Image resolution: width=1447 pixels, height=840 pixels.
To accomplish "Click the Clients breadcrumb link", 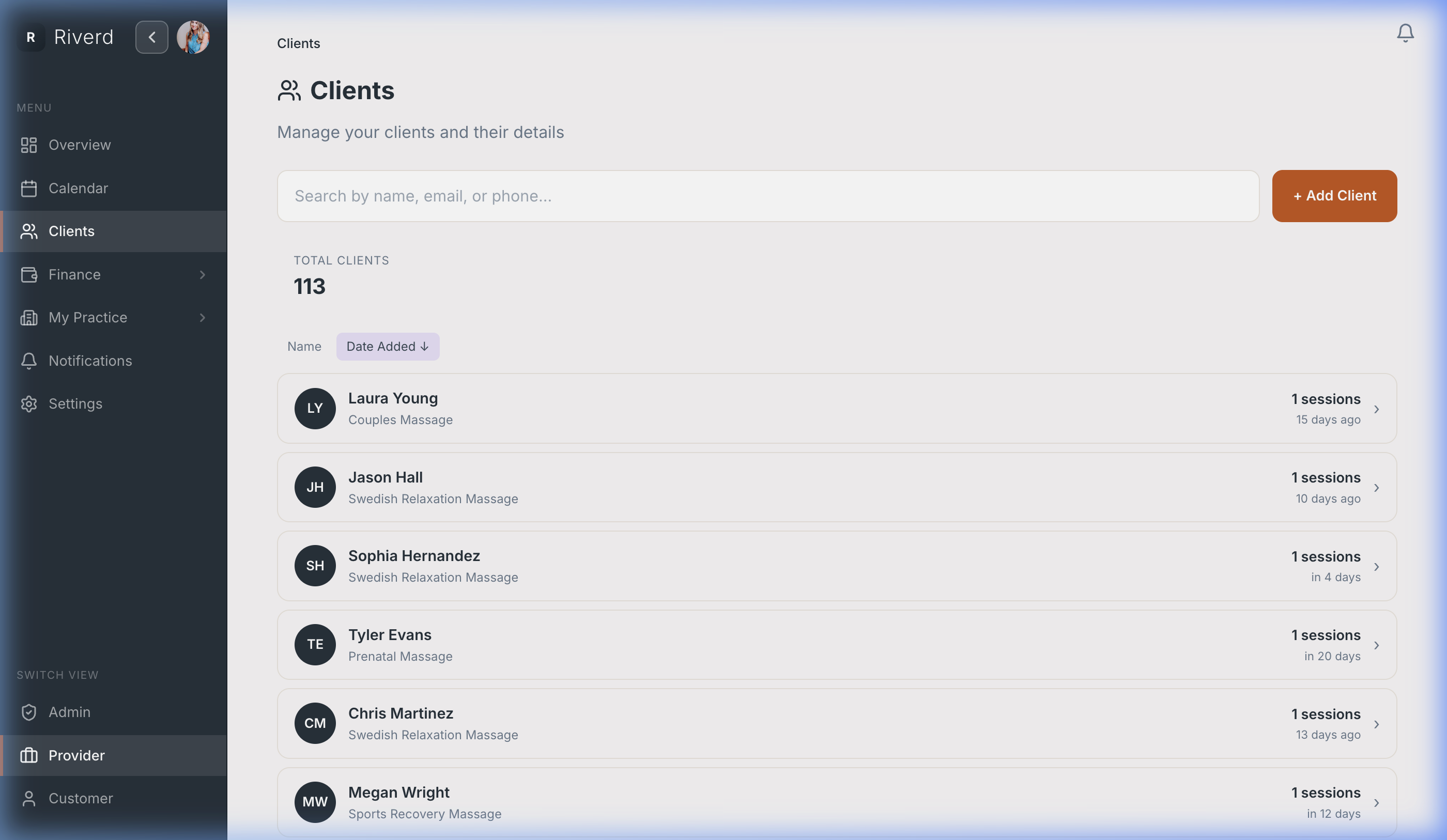I will coord(298,43).
